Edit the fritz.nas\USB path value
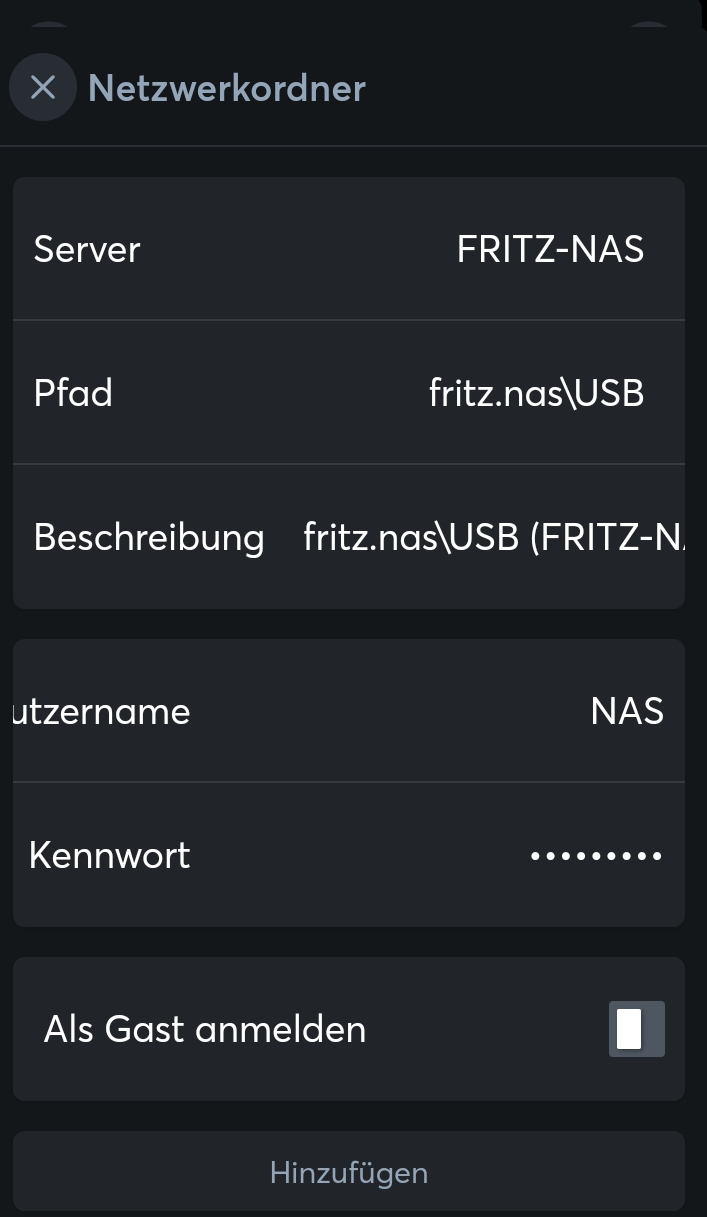 (x=536, y=393)
